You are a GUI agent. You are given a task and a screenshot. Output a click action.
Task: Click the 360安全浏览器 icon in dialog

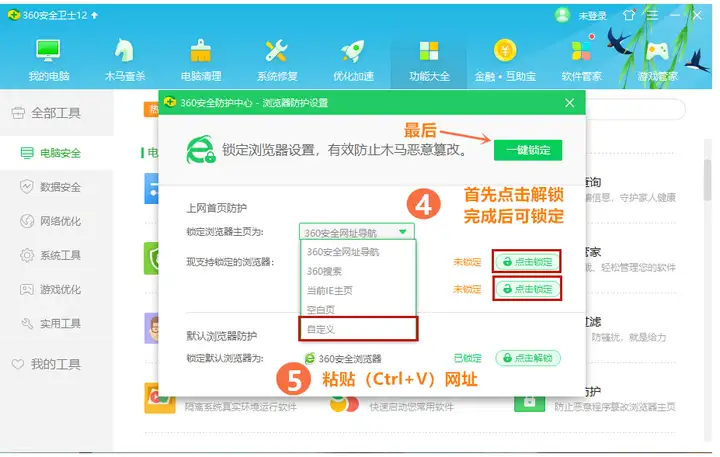click(310, 358)
